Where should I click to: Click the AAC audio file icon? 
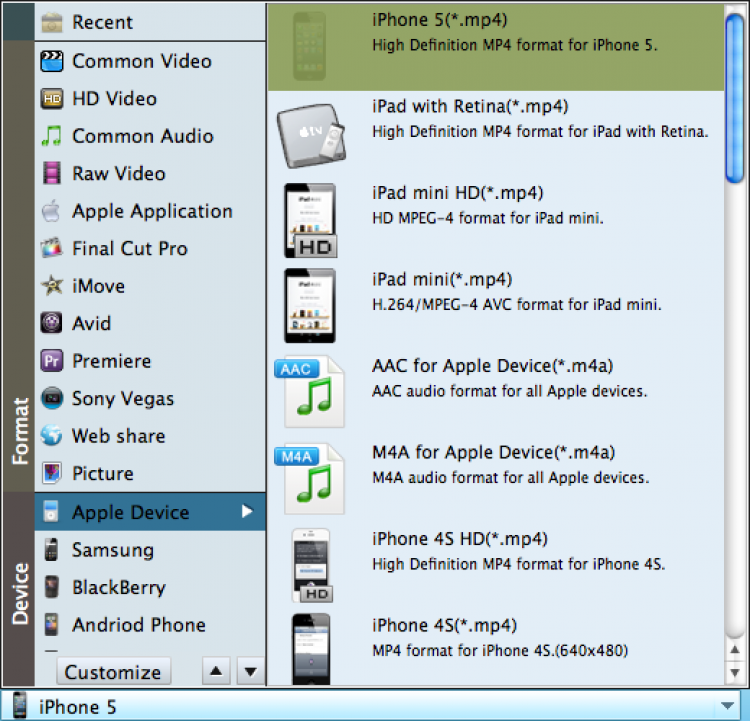click(x=309, y=392)
